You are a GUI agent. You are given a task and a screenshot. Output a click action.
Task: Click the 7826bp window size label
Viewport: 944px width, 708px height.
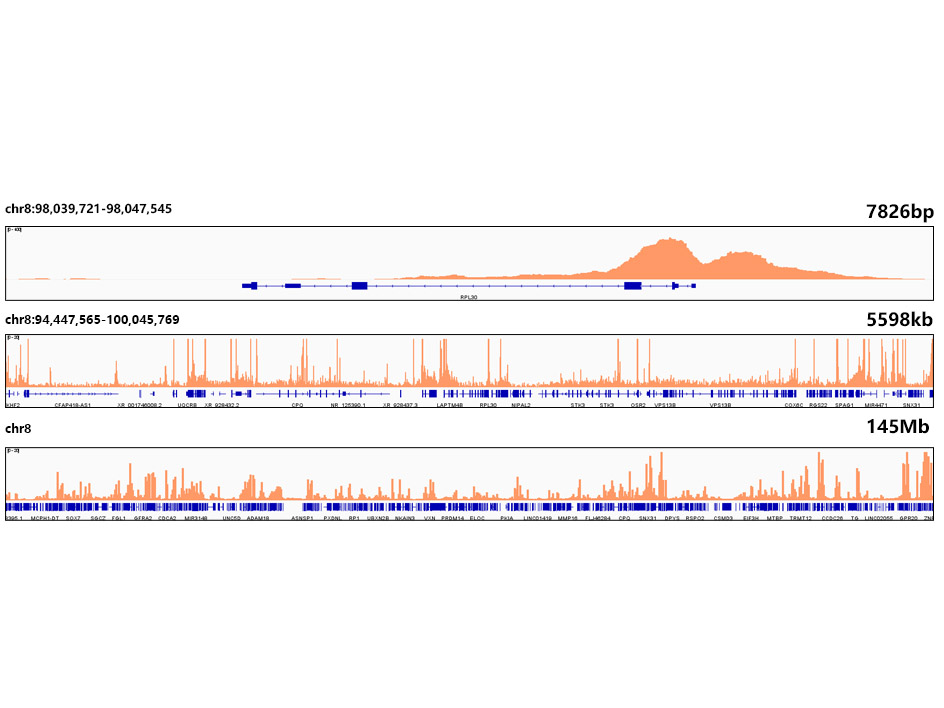click(x=899, y=210)
